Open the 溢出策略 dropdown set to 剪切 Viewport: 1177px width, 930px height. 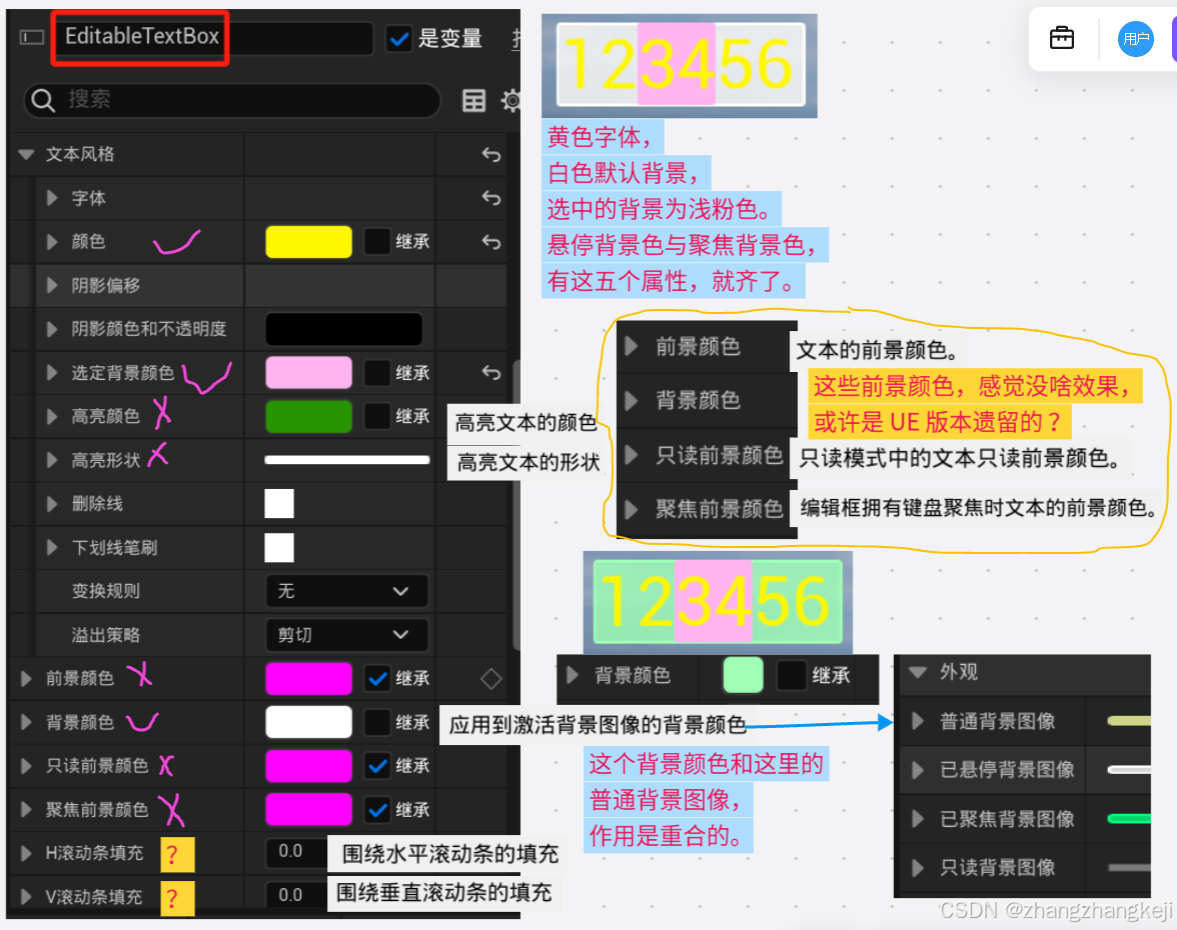point(347,635)
